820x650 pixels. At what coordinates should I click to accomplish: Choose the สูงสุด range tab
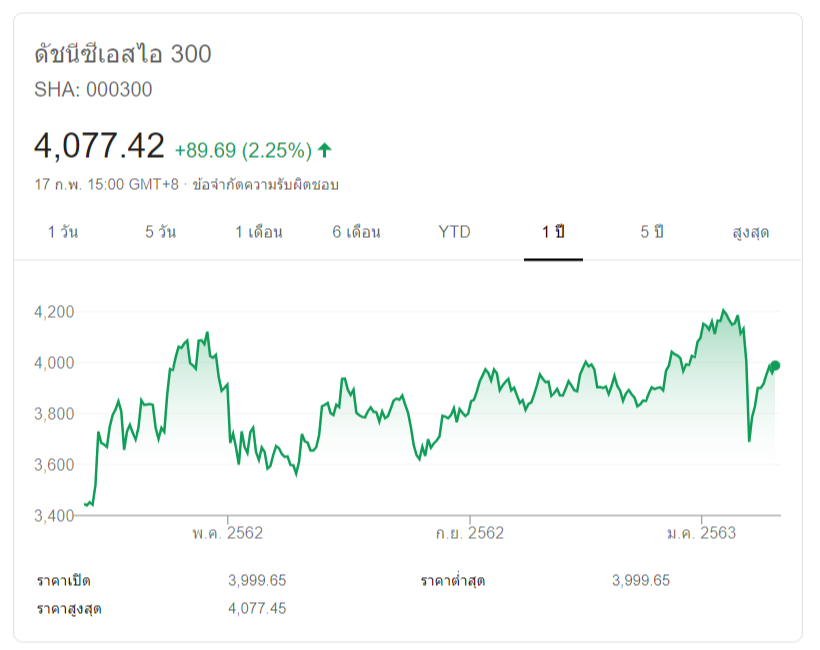pyautogui.click(x=750, y=232)
